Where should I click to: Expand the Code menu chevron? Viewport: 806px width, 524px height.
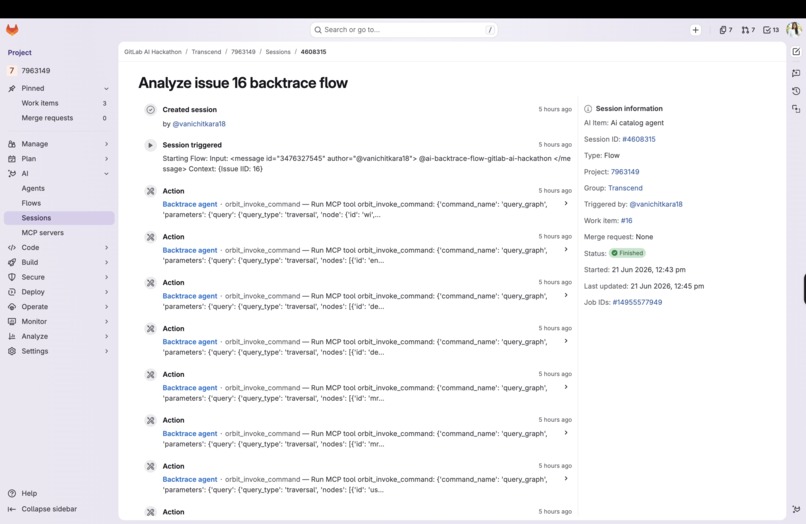click(106, 247)
